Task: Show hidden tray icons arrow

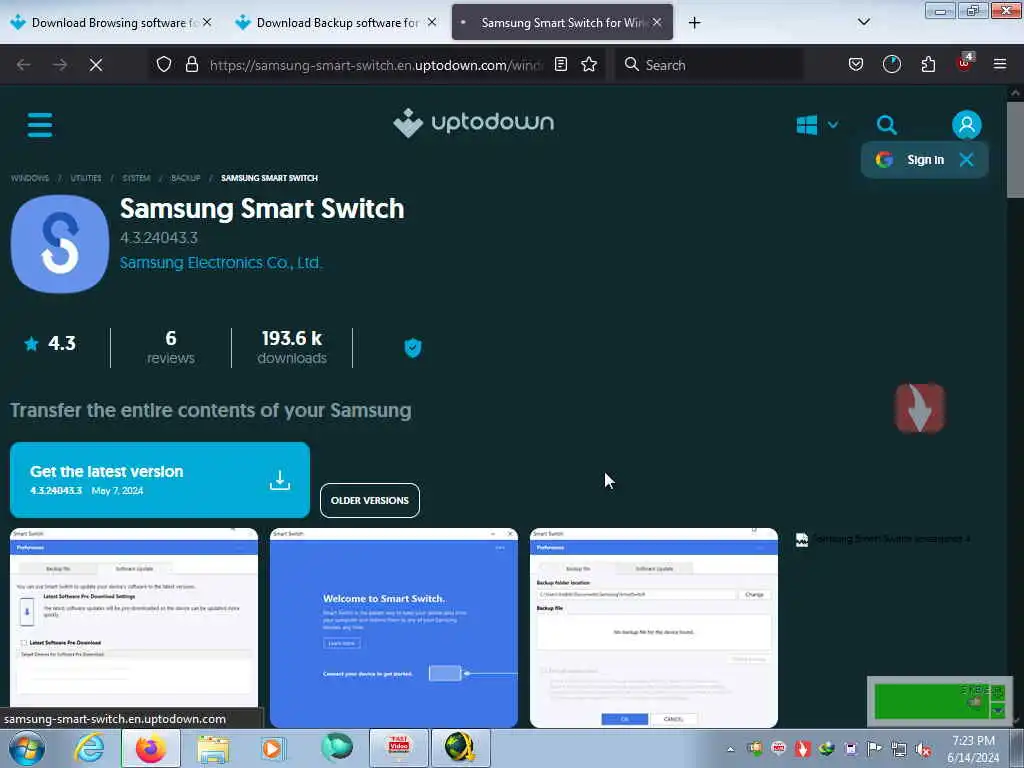Action: [730, 749]
